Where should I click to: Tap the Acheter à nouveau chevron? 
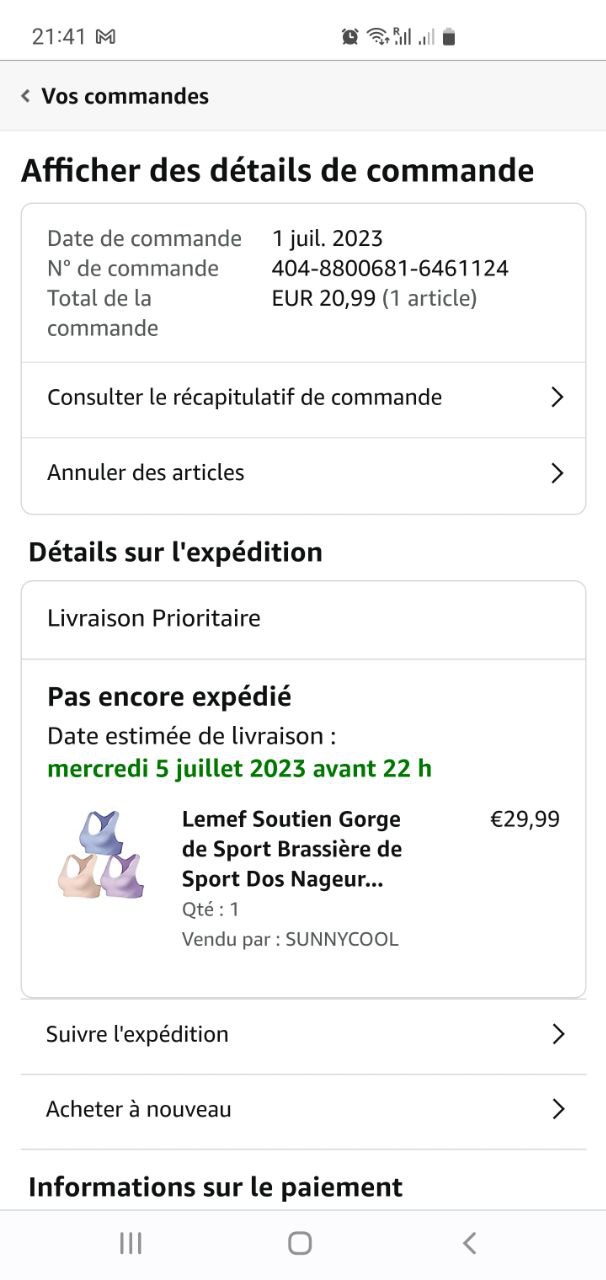pyautogui.click(x=558, y=1109)
